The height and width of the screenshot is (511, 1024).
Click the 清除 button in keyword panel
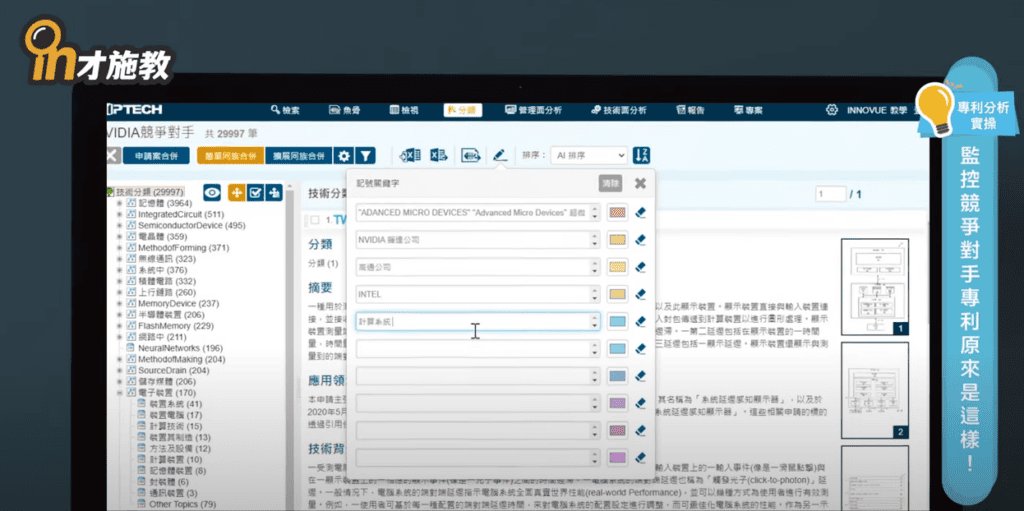pos(609,183)
